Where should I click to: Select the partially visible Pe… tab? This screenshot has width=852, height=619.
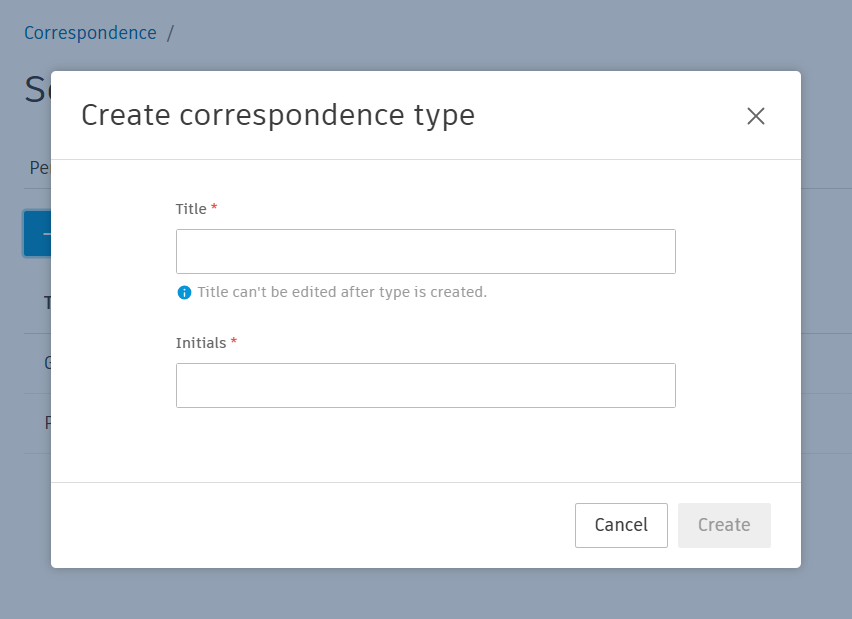(39, 168)
